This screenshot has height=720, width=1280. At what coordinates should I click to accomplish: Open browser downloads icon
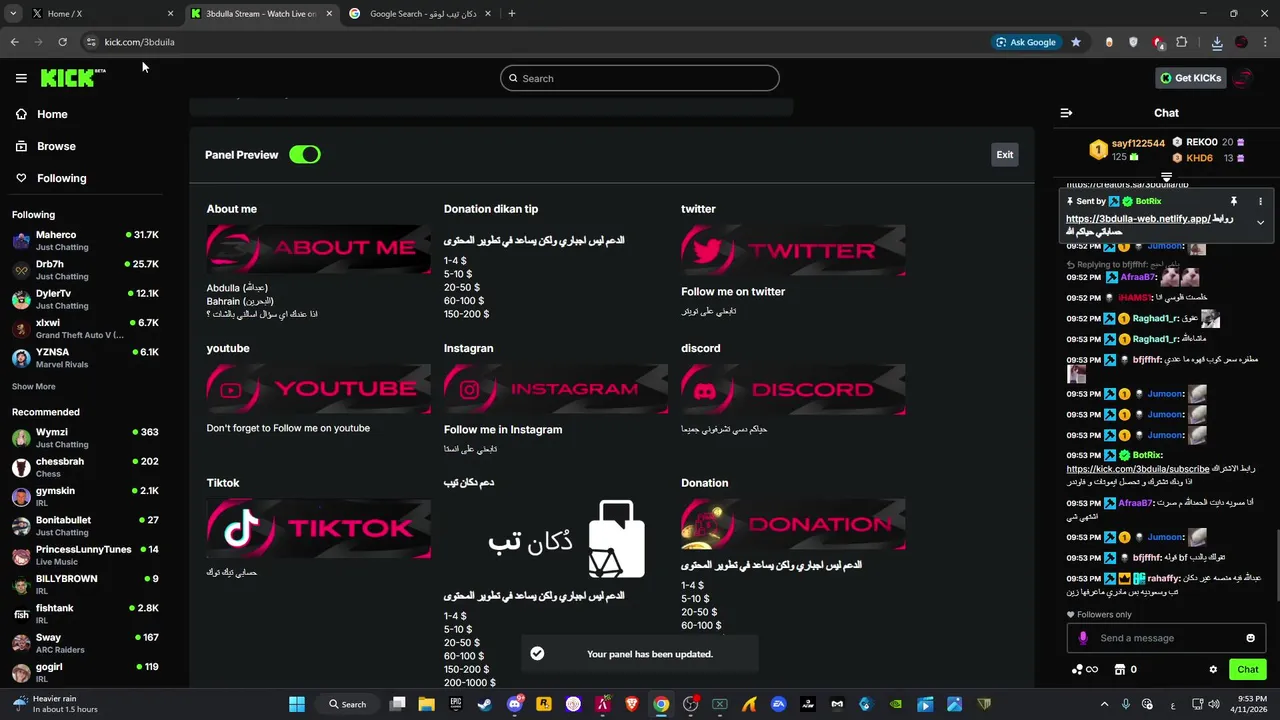click(1217, 42)
